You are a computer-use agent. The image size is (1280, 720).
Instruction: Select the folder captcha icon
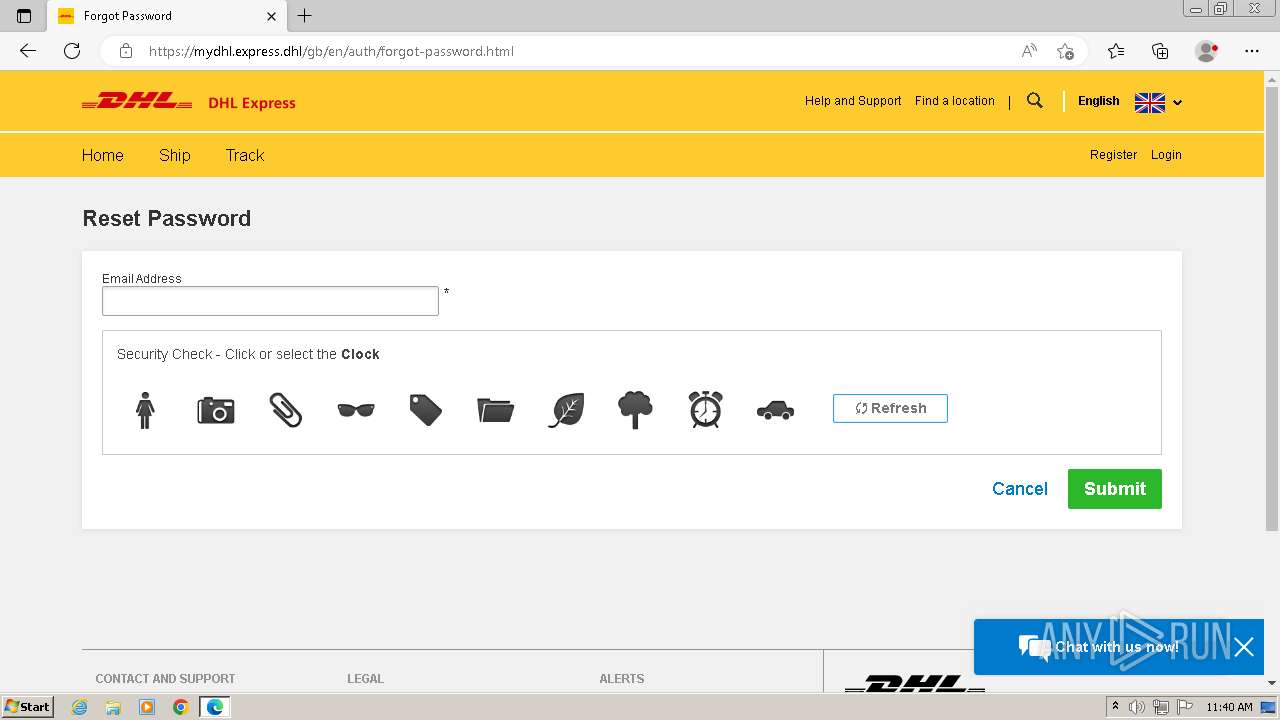tap(495, 410)
